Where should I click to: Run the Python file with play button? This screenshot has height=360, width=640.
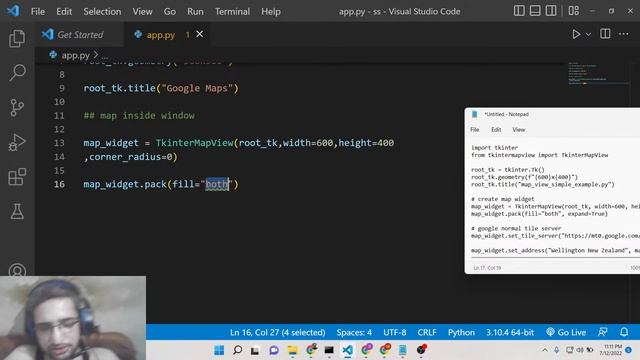pyautogui.click(x=576, y=34)
